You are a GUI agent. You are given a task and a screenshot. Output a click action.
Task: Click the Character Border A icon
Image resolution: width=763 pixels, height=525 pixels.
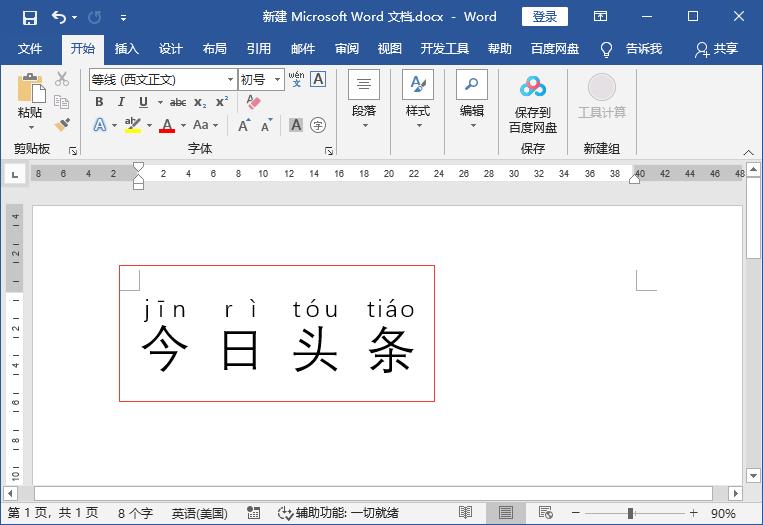click(x=318, y=79)
